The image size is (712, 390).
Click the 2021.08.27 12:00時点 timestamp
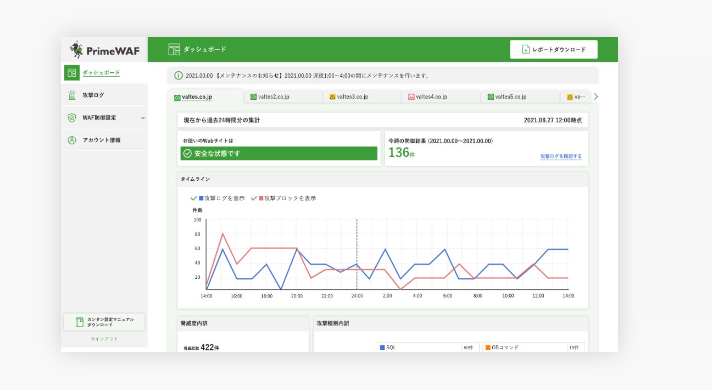[x=553, y=120]
